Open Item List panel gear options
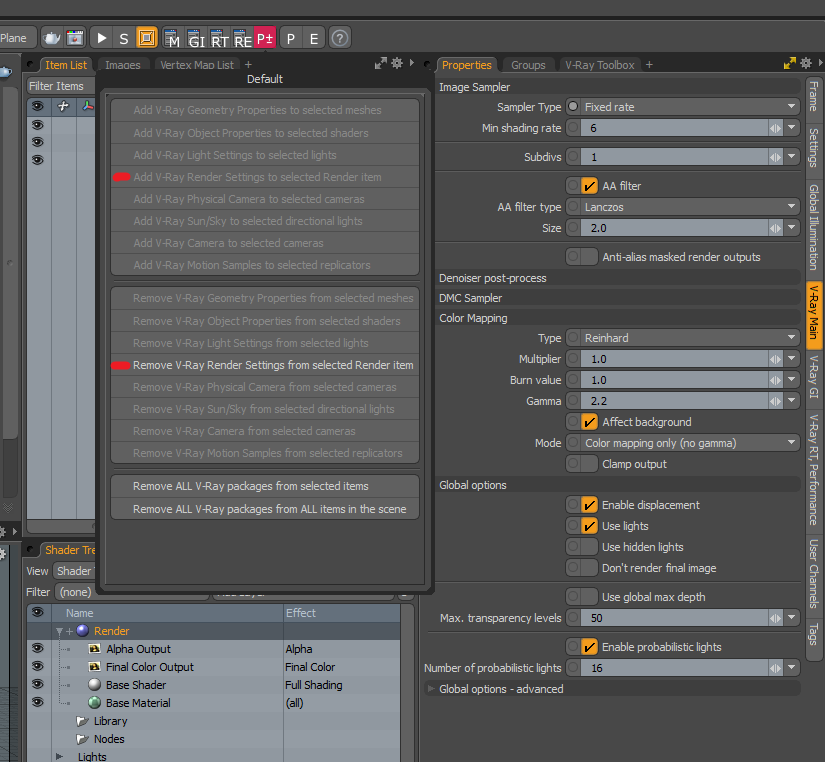Screen dimensions: 825x762 point(397,63)
